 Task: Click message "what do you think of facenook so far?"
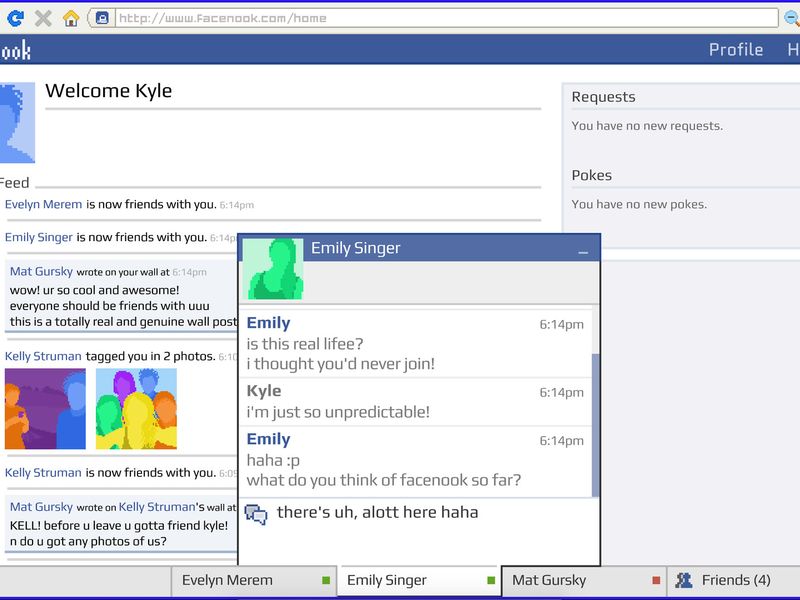tap(384, 480)
